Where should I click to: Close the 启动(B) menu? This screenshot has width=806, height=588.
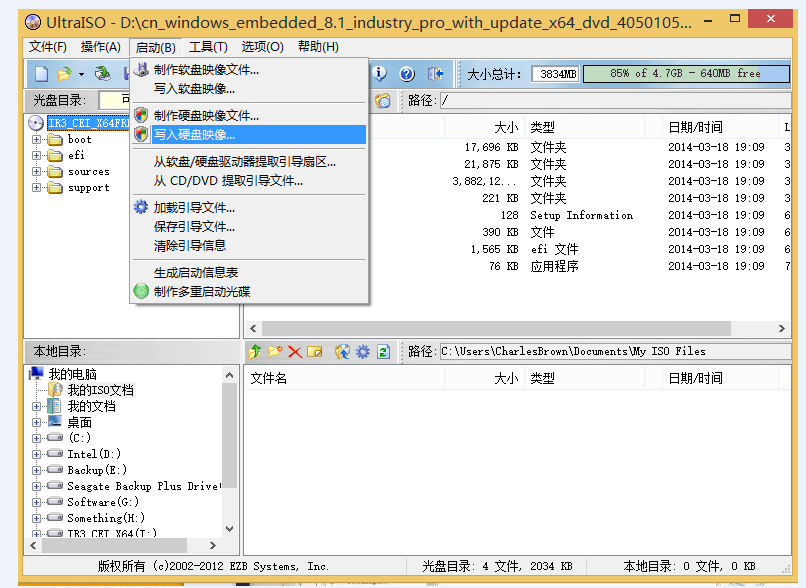(x=156, y=47)
